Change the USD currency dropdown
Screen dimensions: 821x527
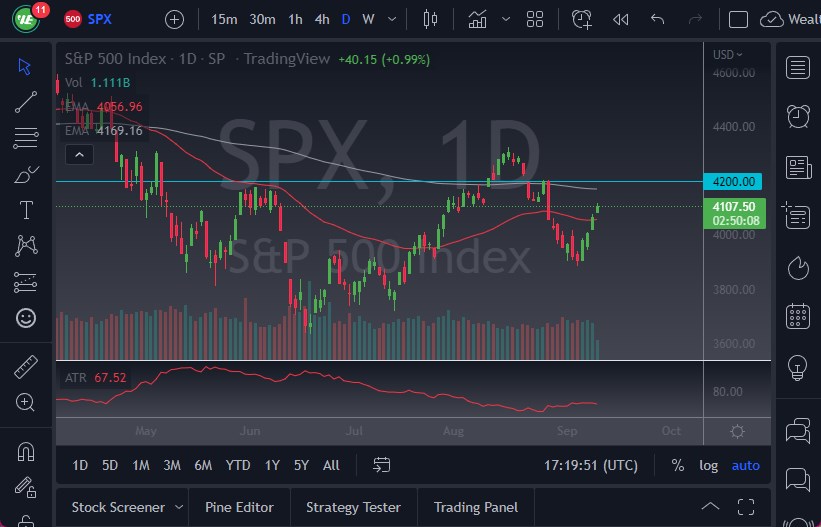point(728,54)
